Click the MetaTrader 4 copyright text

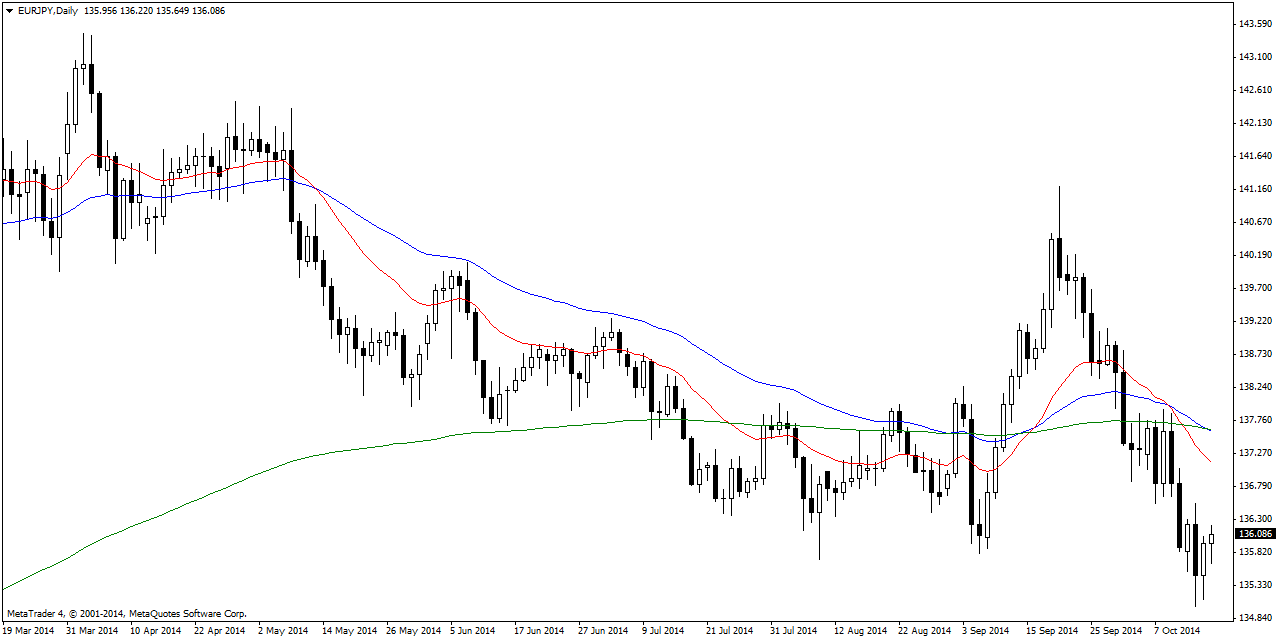tap(126, 613)
